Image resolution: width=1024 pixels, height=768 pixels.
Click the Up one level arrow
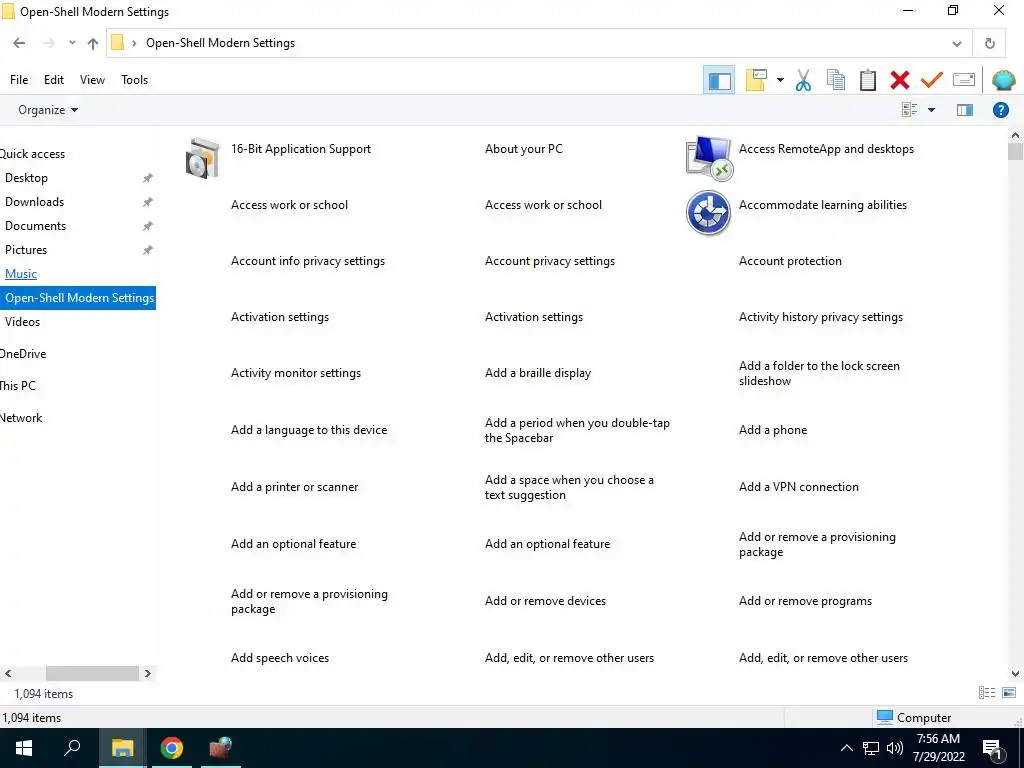click(x=93, y=43)
